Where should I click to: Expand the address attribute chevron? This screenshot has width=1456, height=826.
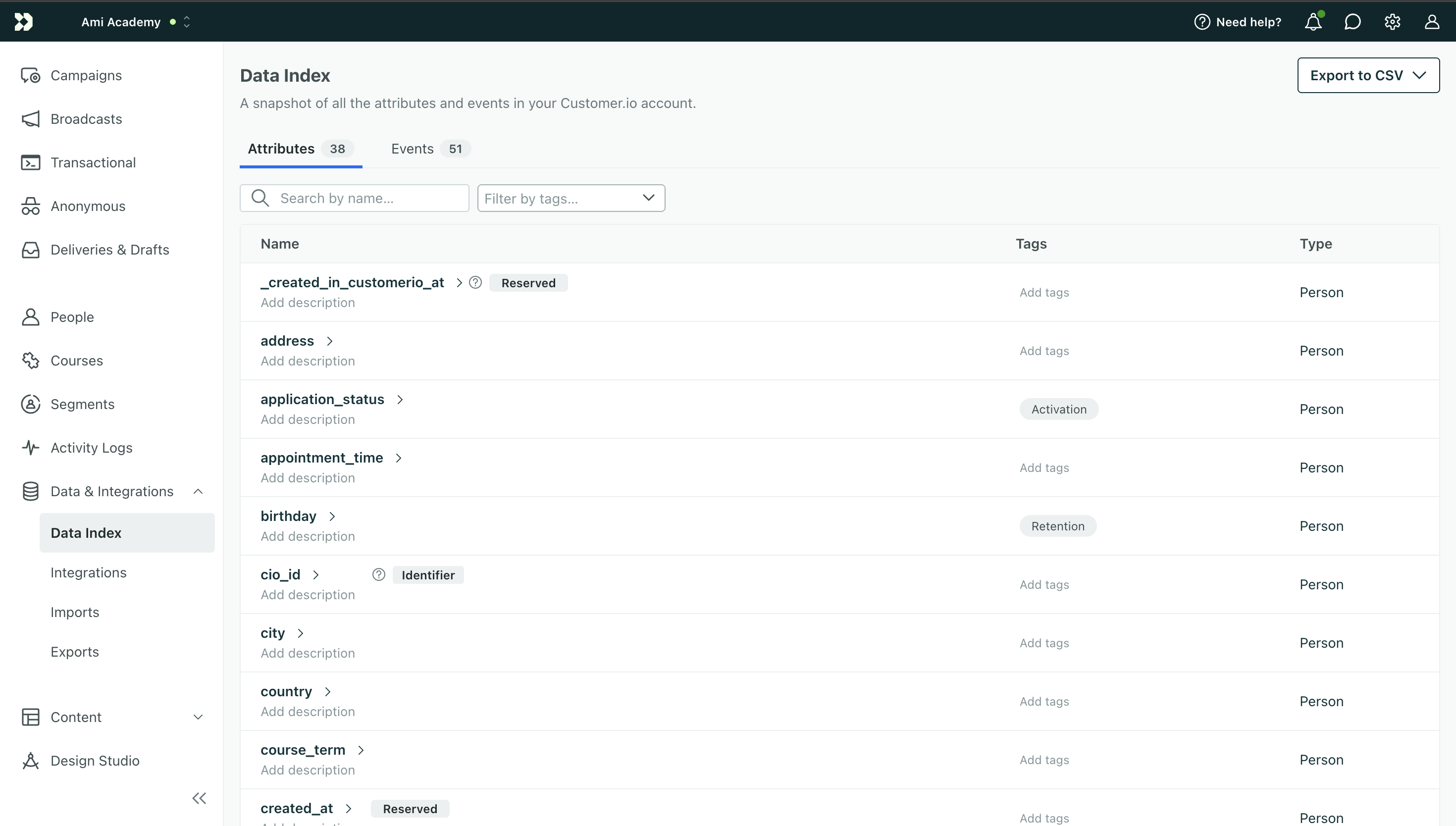[x=329, y=342]
